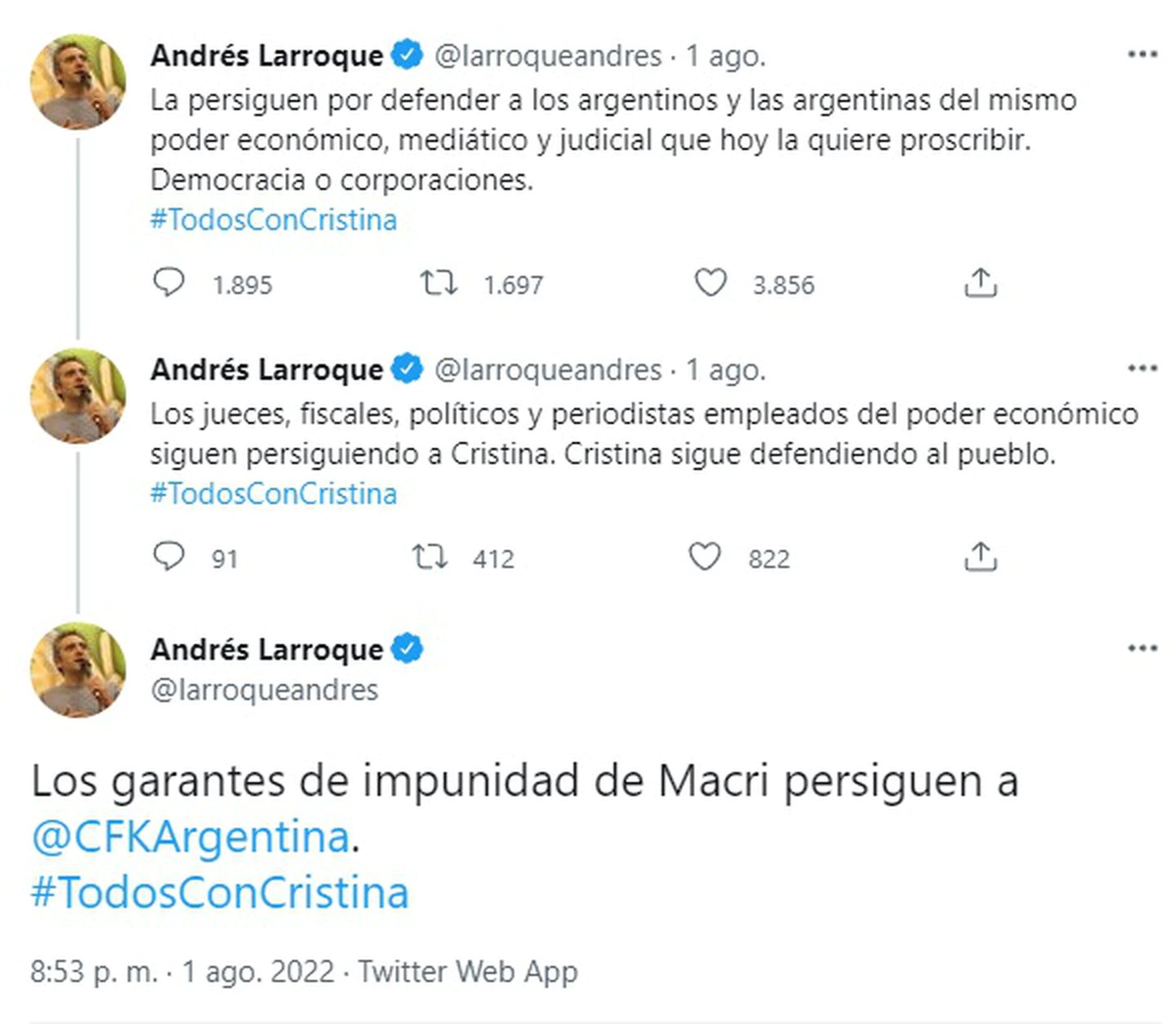Click the @larroqueandres handle below the name
The image size is (1176, 1024).
(x=264, y=689)
